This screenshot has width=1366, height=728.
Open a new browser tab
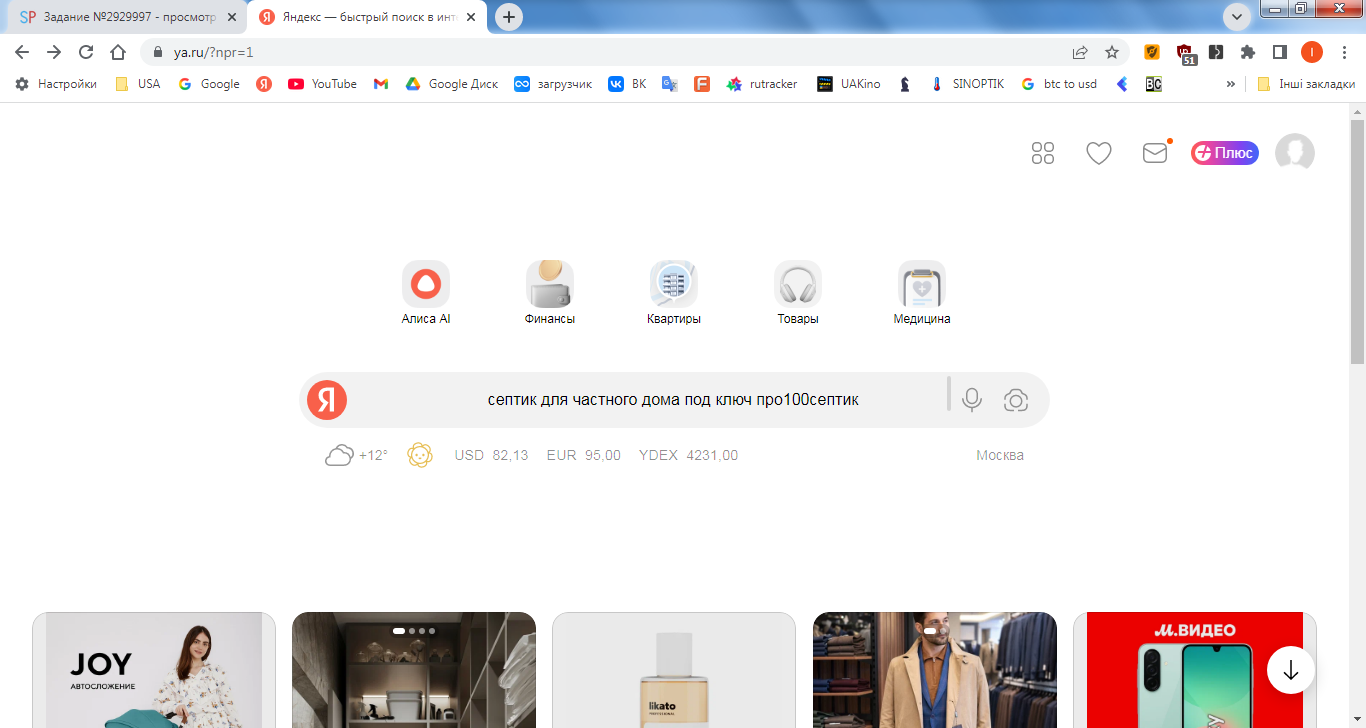point(509,17)
